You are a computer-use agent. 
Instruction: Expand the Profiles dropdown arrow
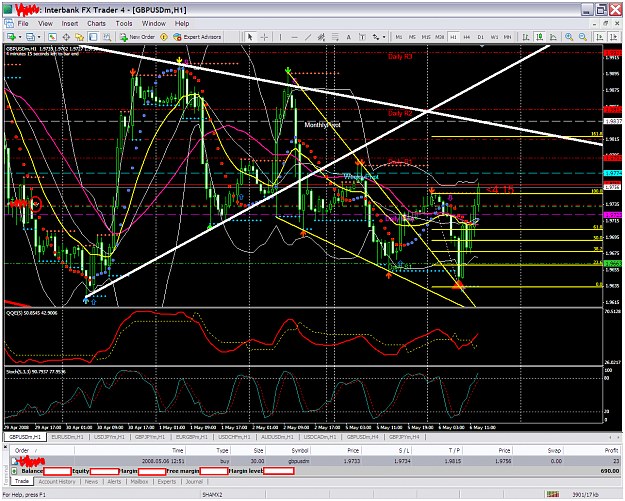tap(39, 37)
